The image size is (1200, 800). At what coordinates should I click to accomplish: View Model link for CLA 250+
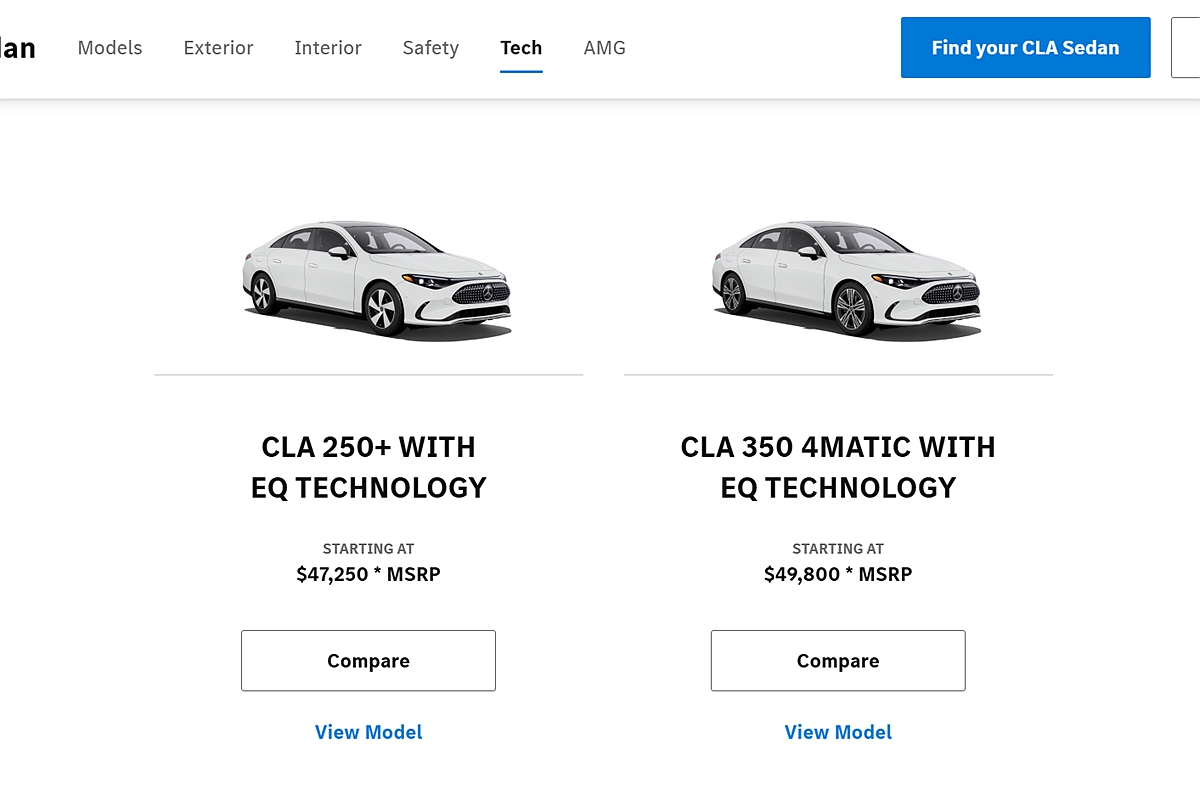368,732
